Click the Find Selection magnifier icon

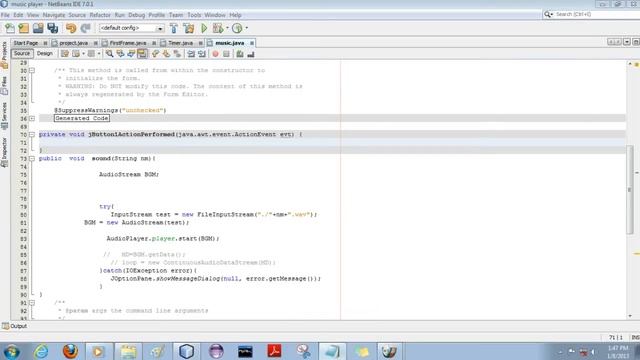pyautogui.click(x=109, y=54)
